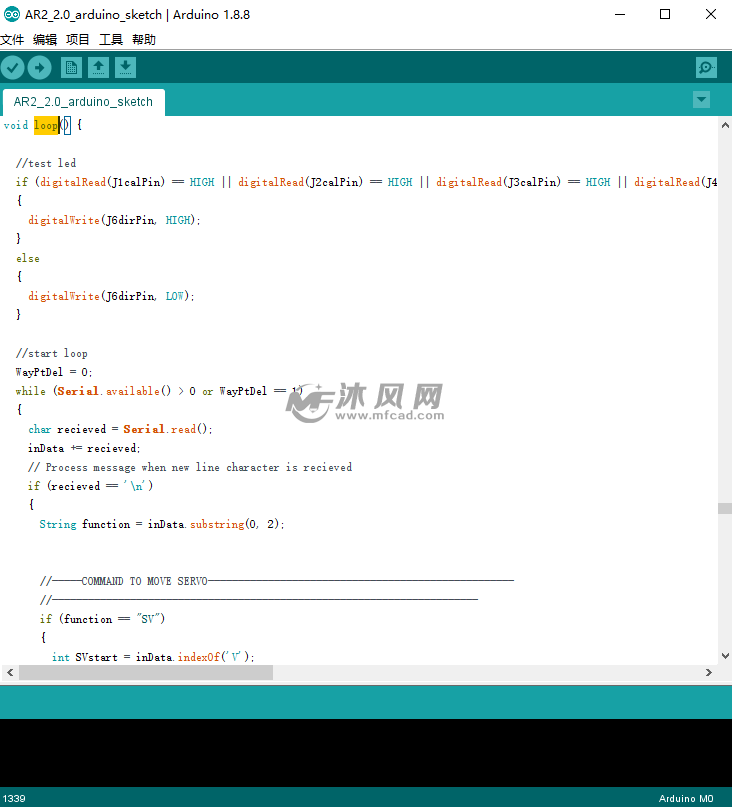Click the vertical scrollbar up arrow
Image resolution: width=732 pixels, height=807 pixels.
pyautogui.click(x=724, y=125)
